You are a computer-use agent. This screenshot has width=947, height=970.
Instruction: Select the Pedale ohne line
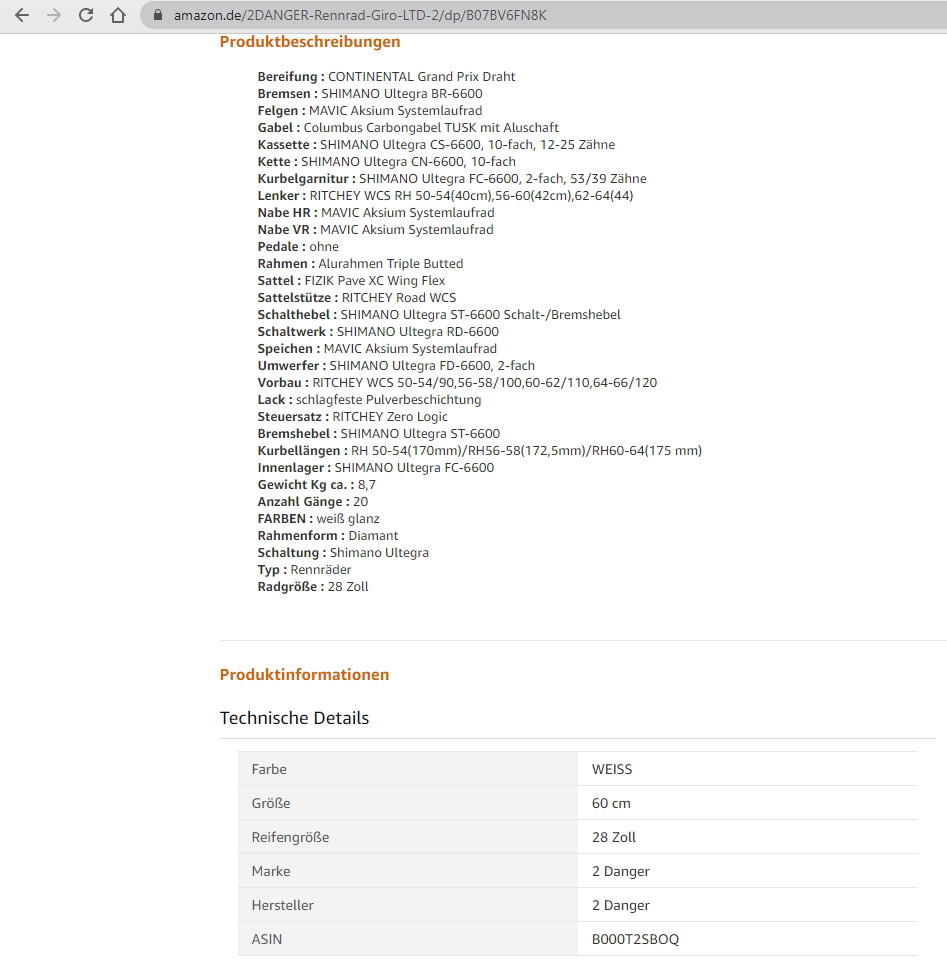[x=298, y=247]
